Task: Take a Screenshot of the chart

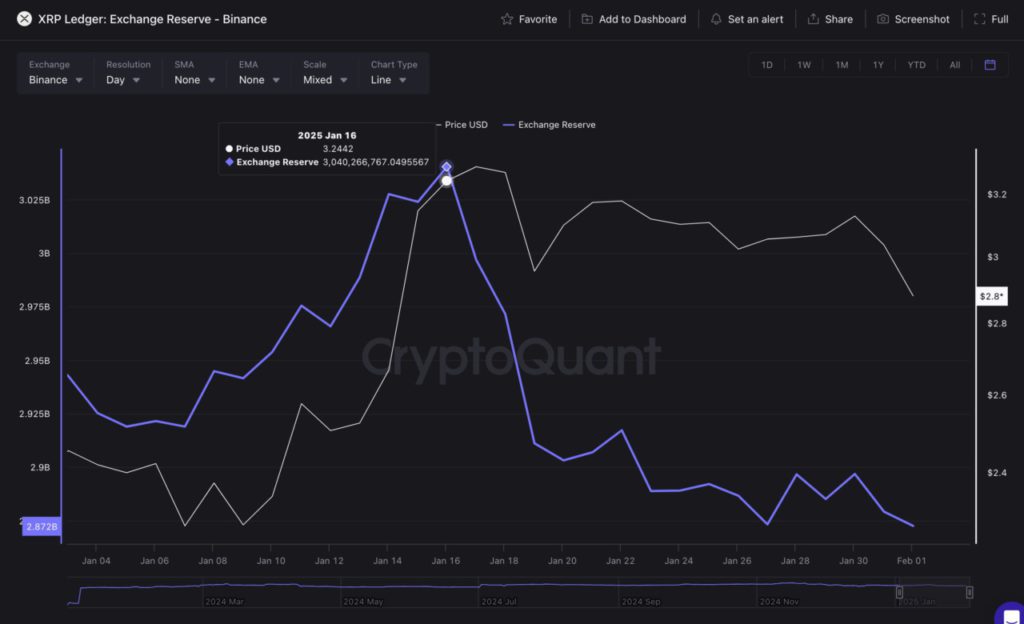Action: tap(913, 19)
